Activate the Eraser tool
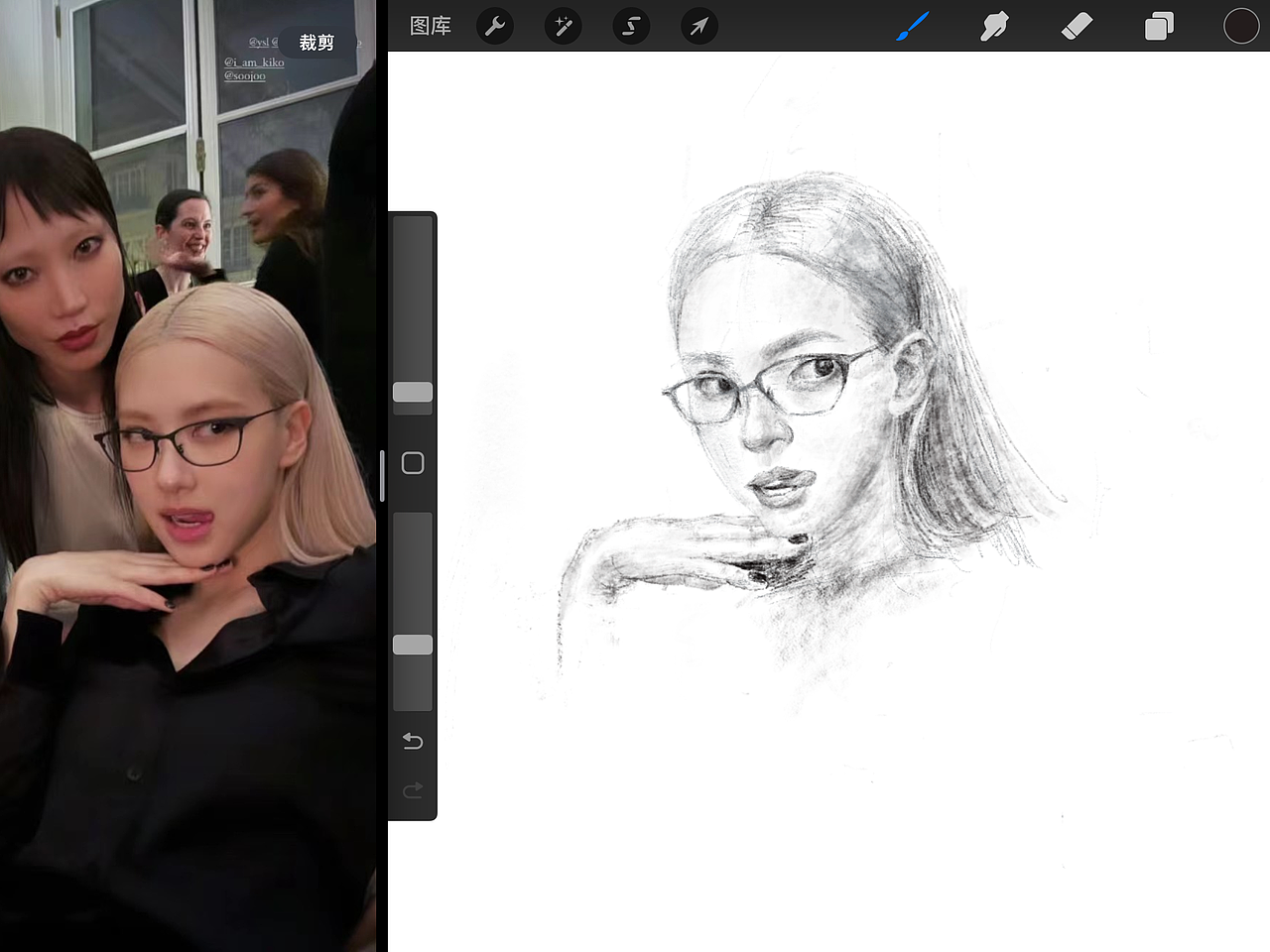Screen dimensions: 1270x952 [1078, 26]
